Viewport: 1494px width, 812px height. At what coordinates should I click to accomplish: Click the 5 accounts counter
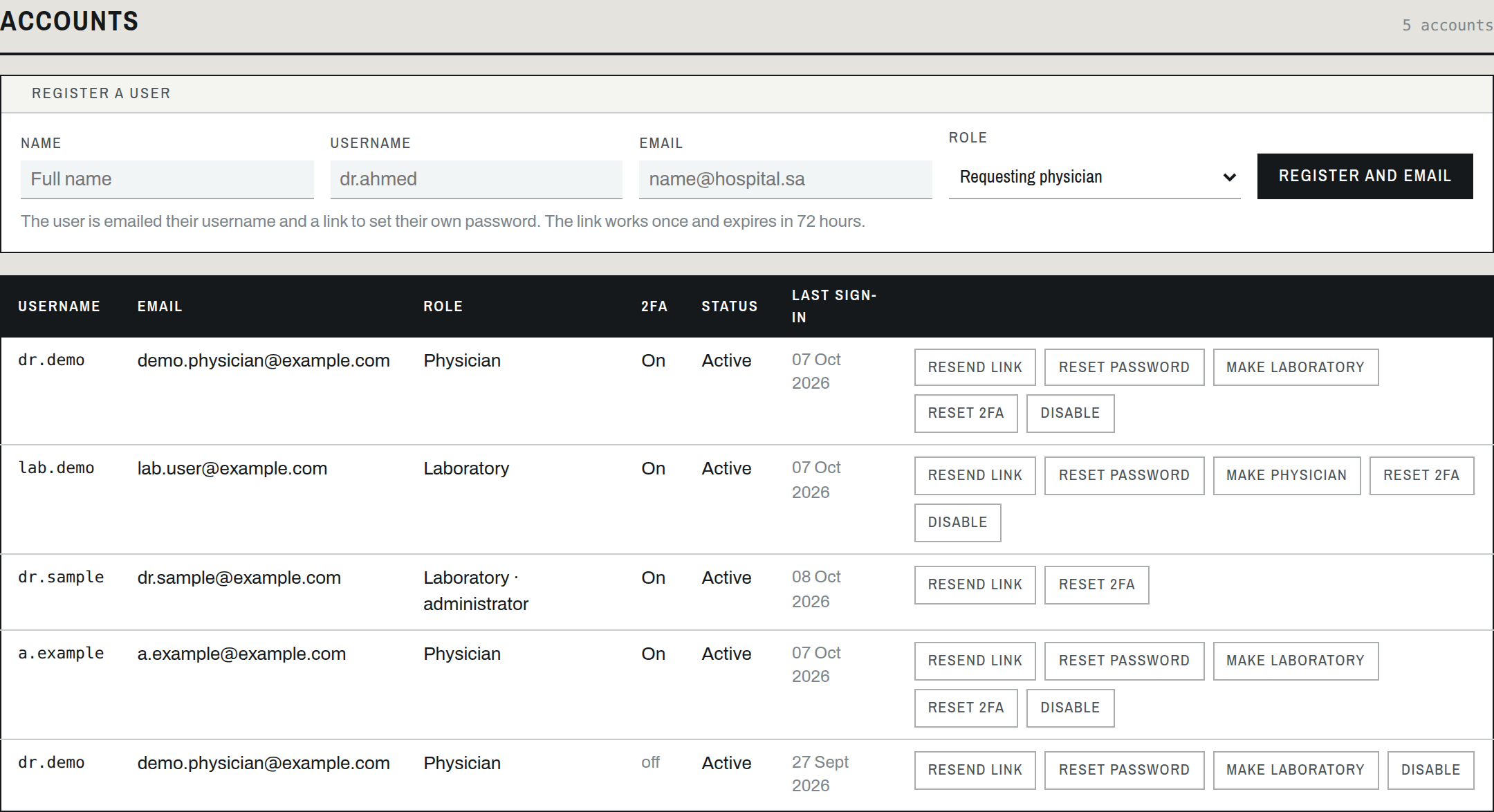1447,26
